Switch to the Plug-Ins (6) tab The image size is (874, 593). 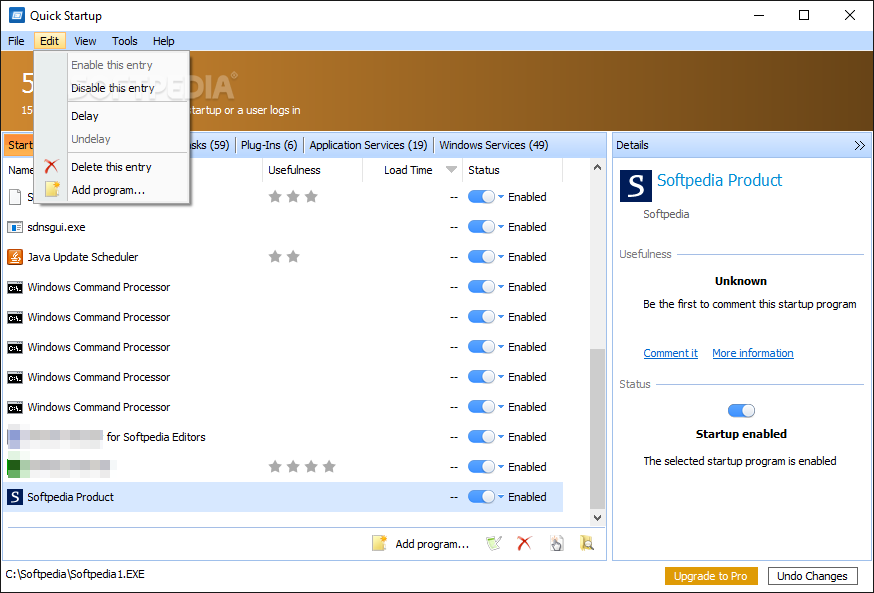click(x=269, y=145)
